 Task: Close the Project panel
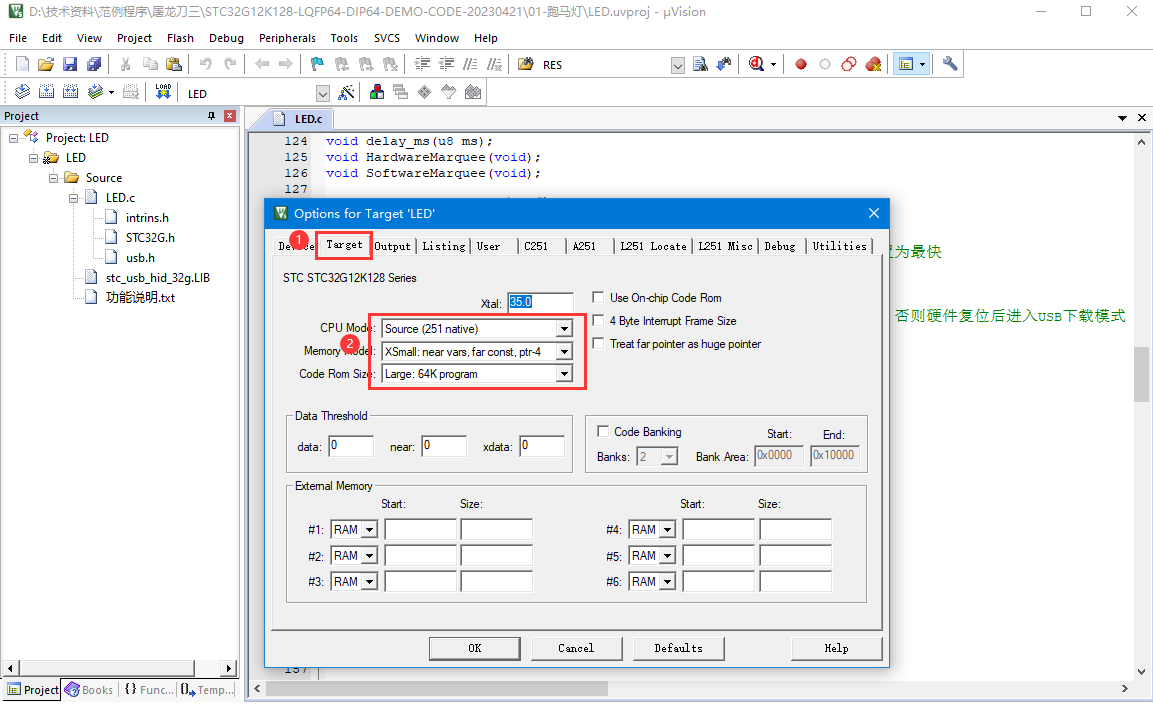click(x=229, y=116)
